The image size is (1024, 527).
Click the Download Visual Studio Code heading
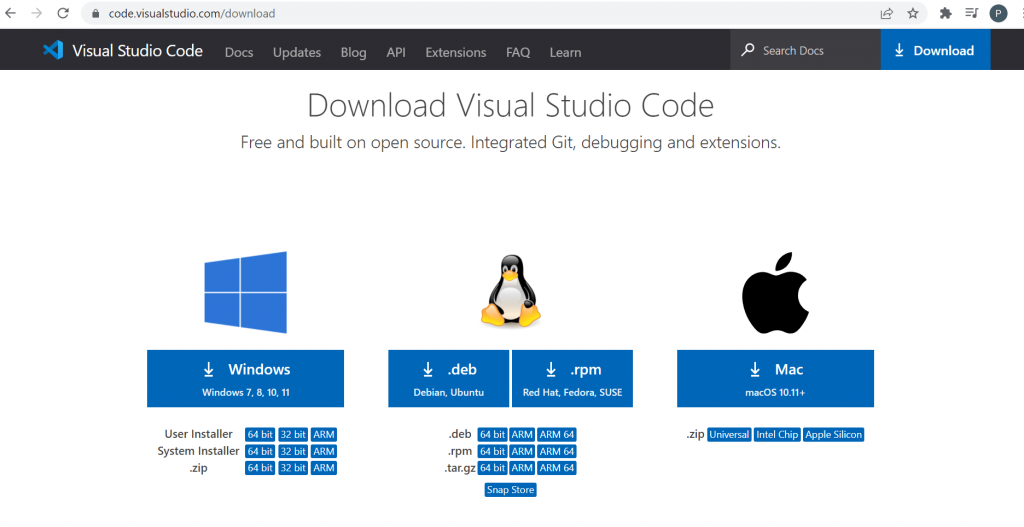click(x=511, y=105)
